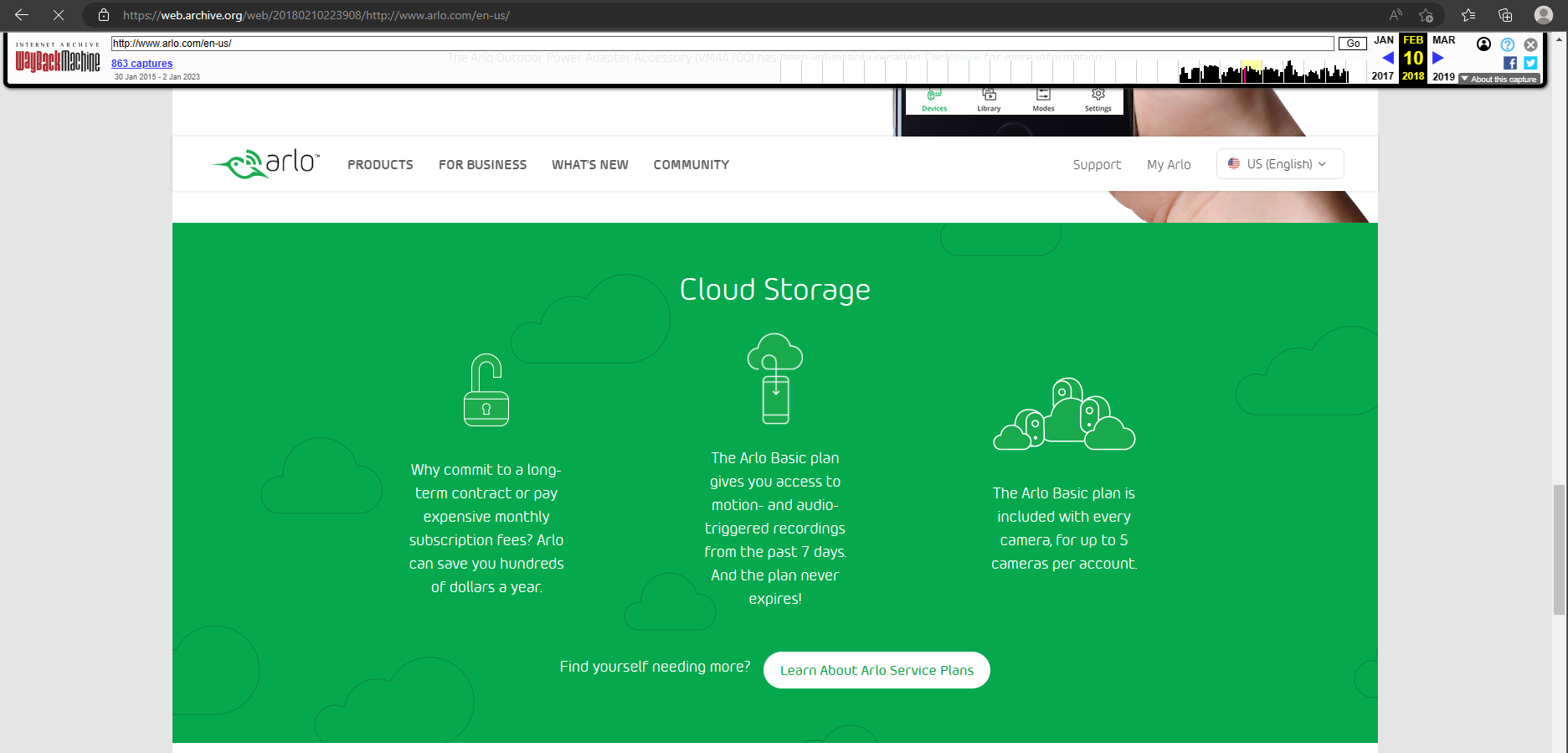Image resolution: width=1568 pixels, height=753 pixels.
Task: Open the browser Collections icon
Action: tap(1505, 15)
